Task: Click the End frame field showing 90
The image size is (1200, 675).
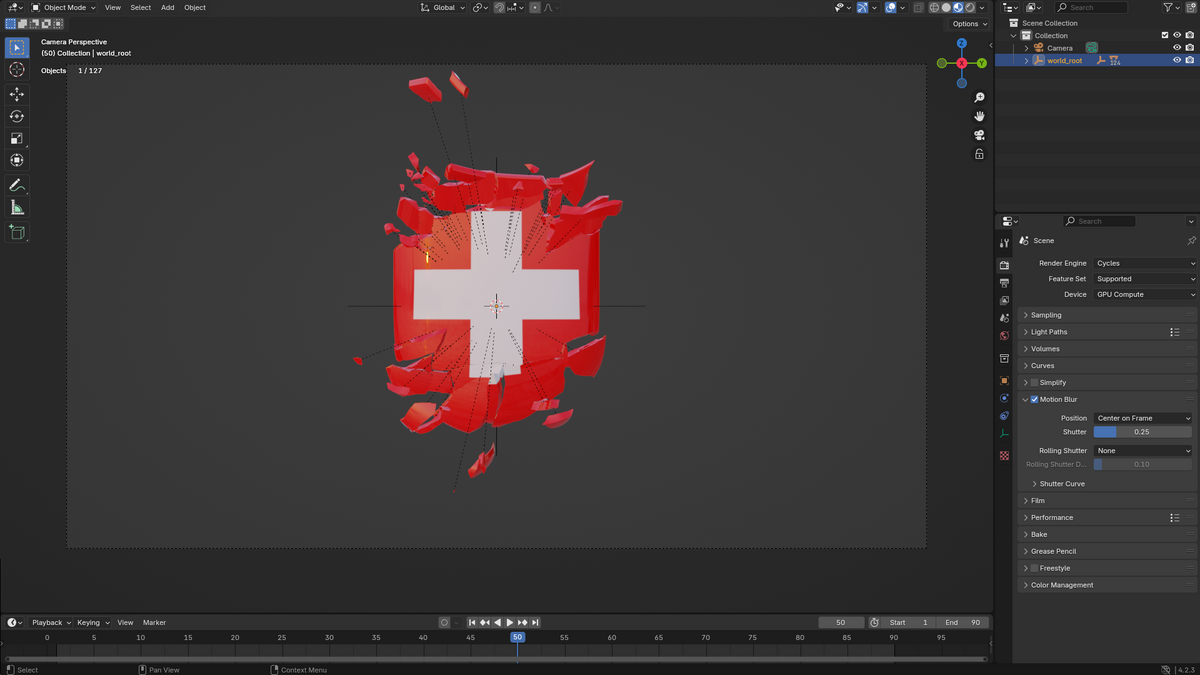Action: coord(963,622)
